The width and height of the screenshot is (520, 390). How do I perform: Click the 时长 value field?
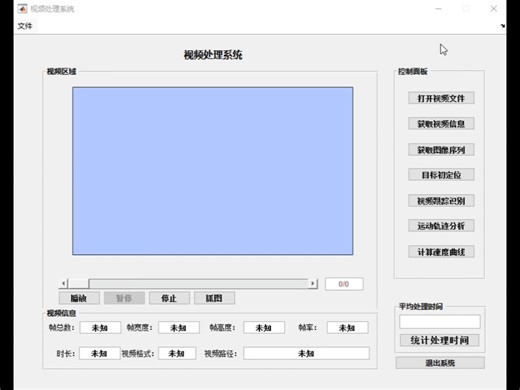tap(99, 353)
